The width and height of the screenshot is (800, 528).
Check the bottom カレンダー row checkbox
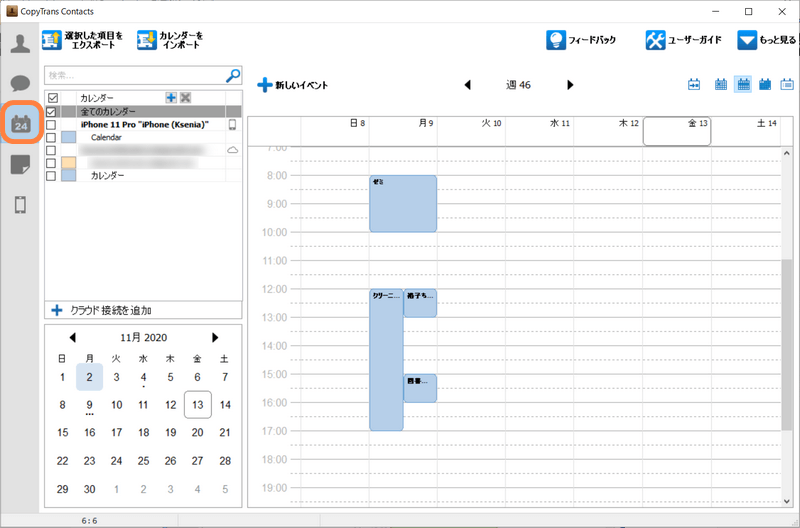pos(51,175)
